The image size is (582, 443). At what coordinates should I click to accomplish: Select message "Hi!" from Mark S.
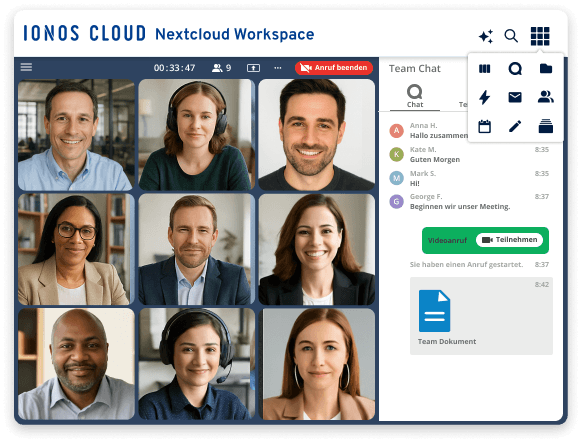click(415, 183)
